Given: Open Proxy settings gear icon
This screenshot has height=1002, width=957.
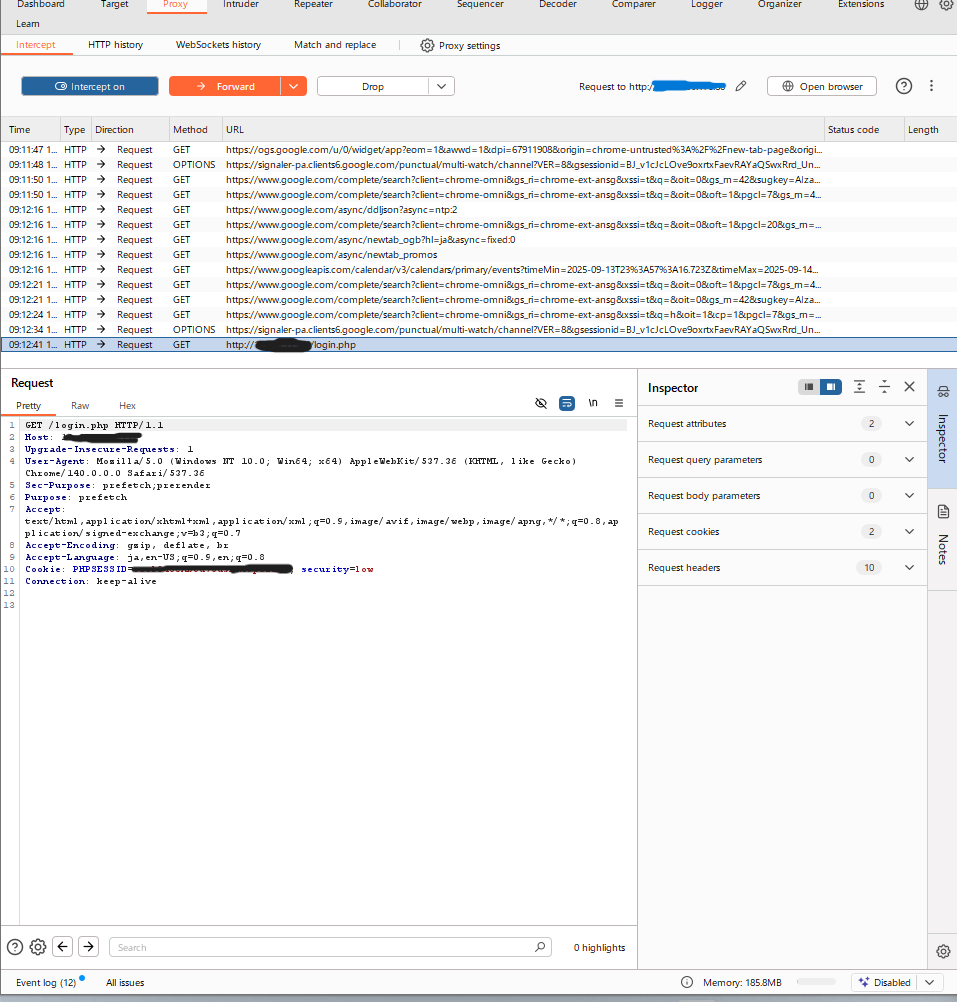Looking at the screenshot, I should pos(427,45).
